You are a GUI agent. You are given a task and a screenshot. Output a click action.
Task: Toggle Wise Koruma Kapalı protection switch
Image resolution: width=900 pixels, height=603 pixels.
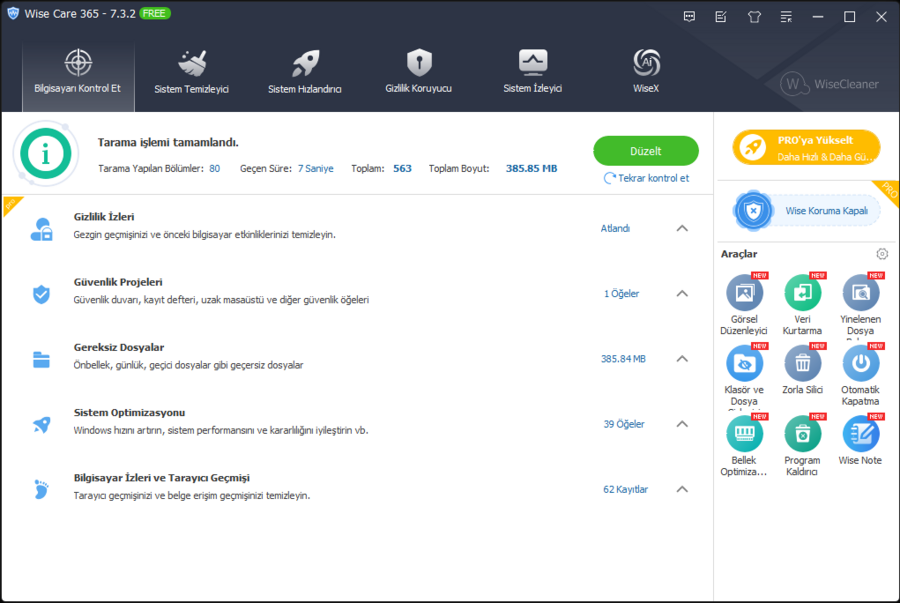[x=806, y=211]
